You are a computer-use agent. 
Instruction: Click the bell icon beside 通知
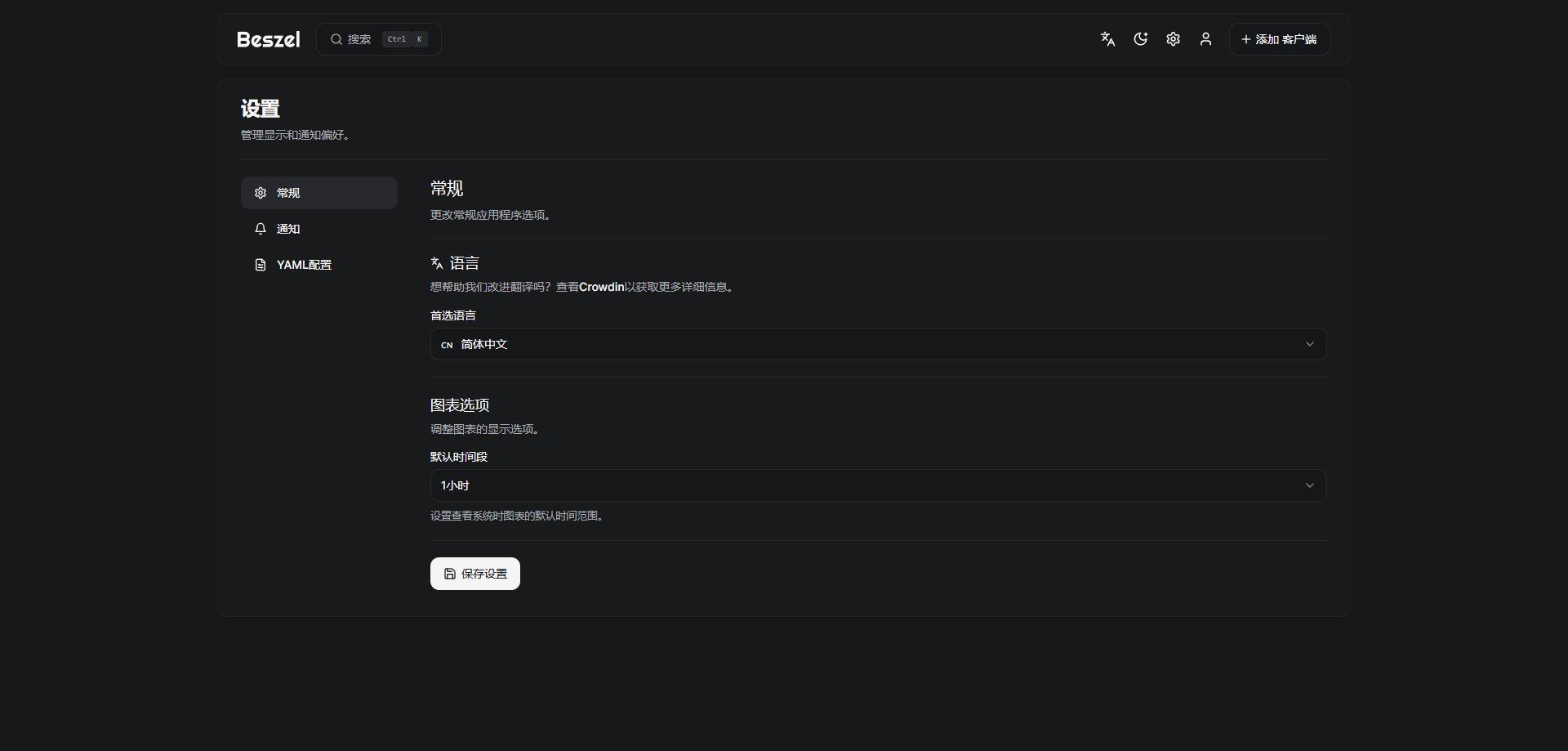261,229
